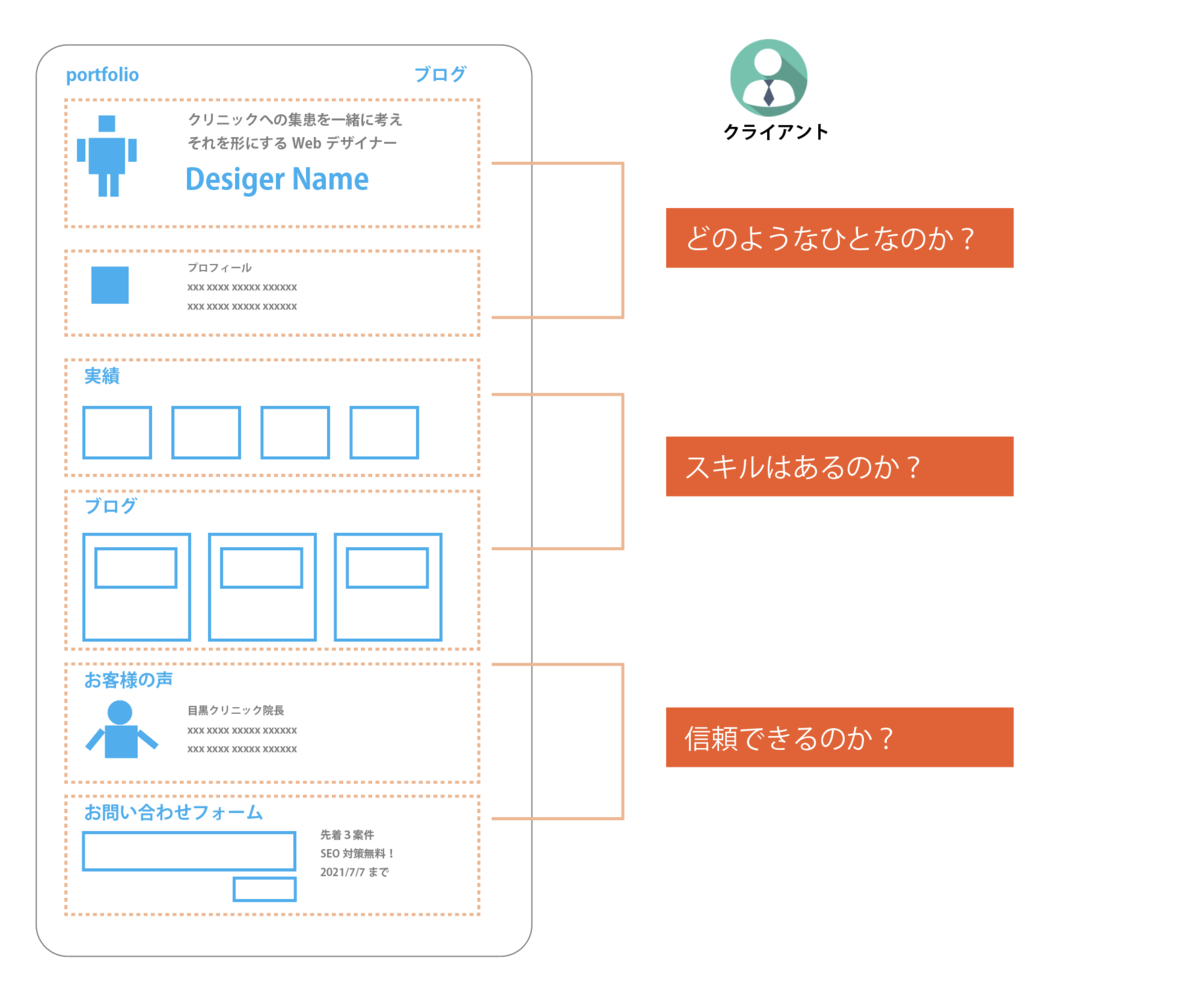Focus the wide input box in お問い合わせフォーム

189,851
